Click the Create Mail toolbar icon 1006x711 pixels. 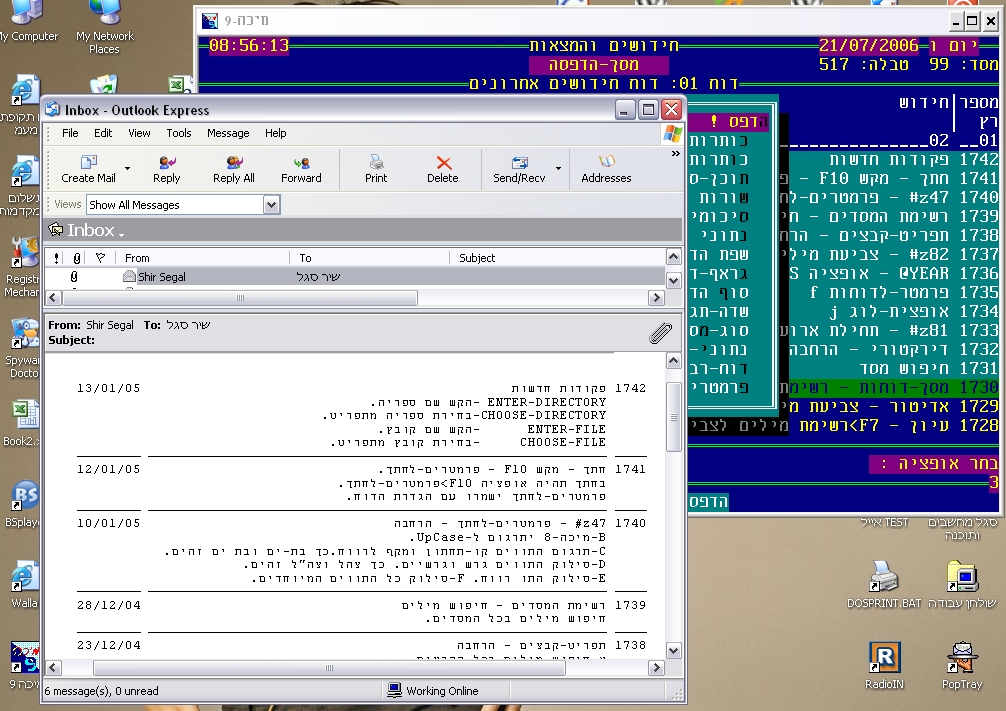[x=88, y=168]
